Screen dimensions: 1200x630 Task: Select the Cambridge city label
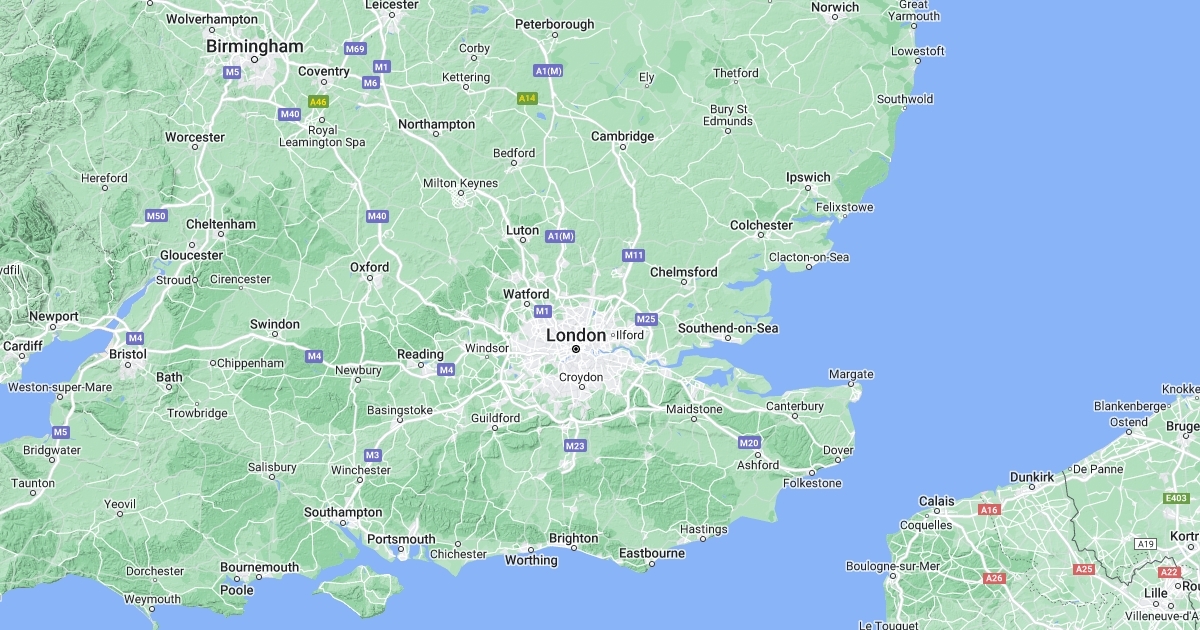point(622,136)
